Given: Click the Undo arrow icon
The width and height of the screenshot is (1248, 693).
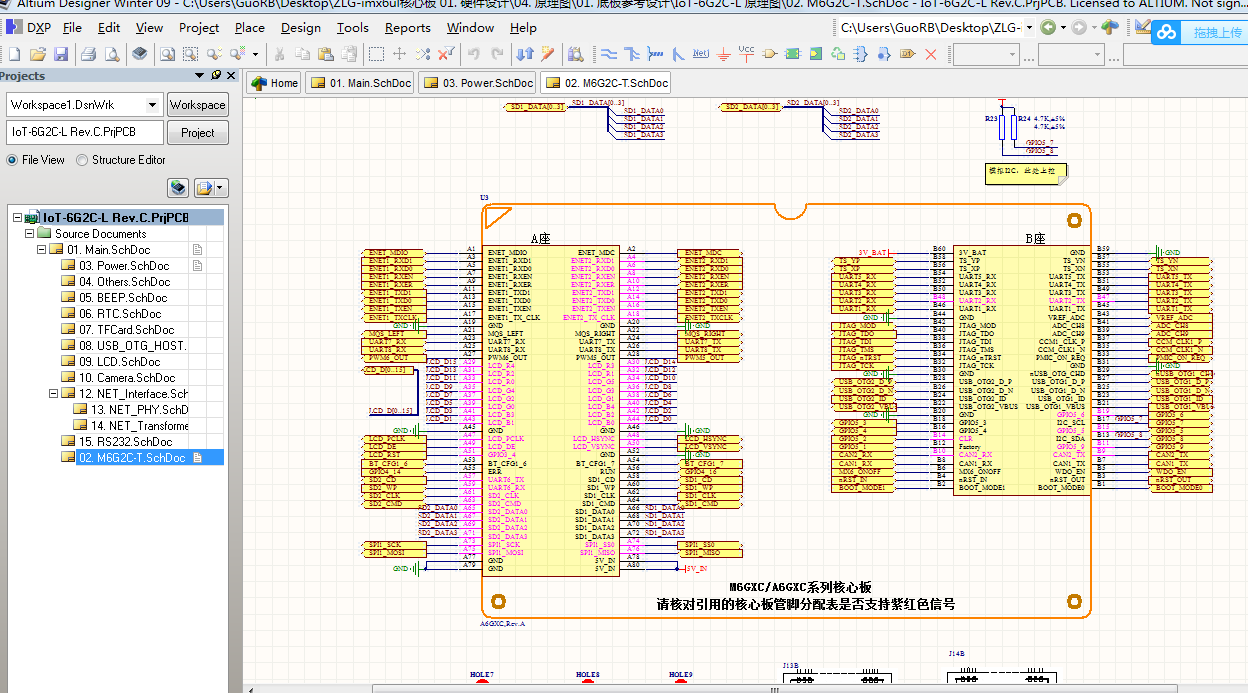Looking at the screenshot, I should click(x=472, y=53).
